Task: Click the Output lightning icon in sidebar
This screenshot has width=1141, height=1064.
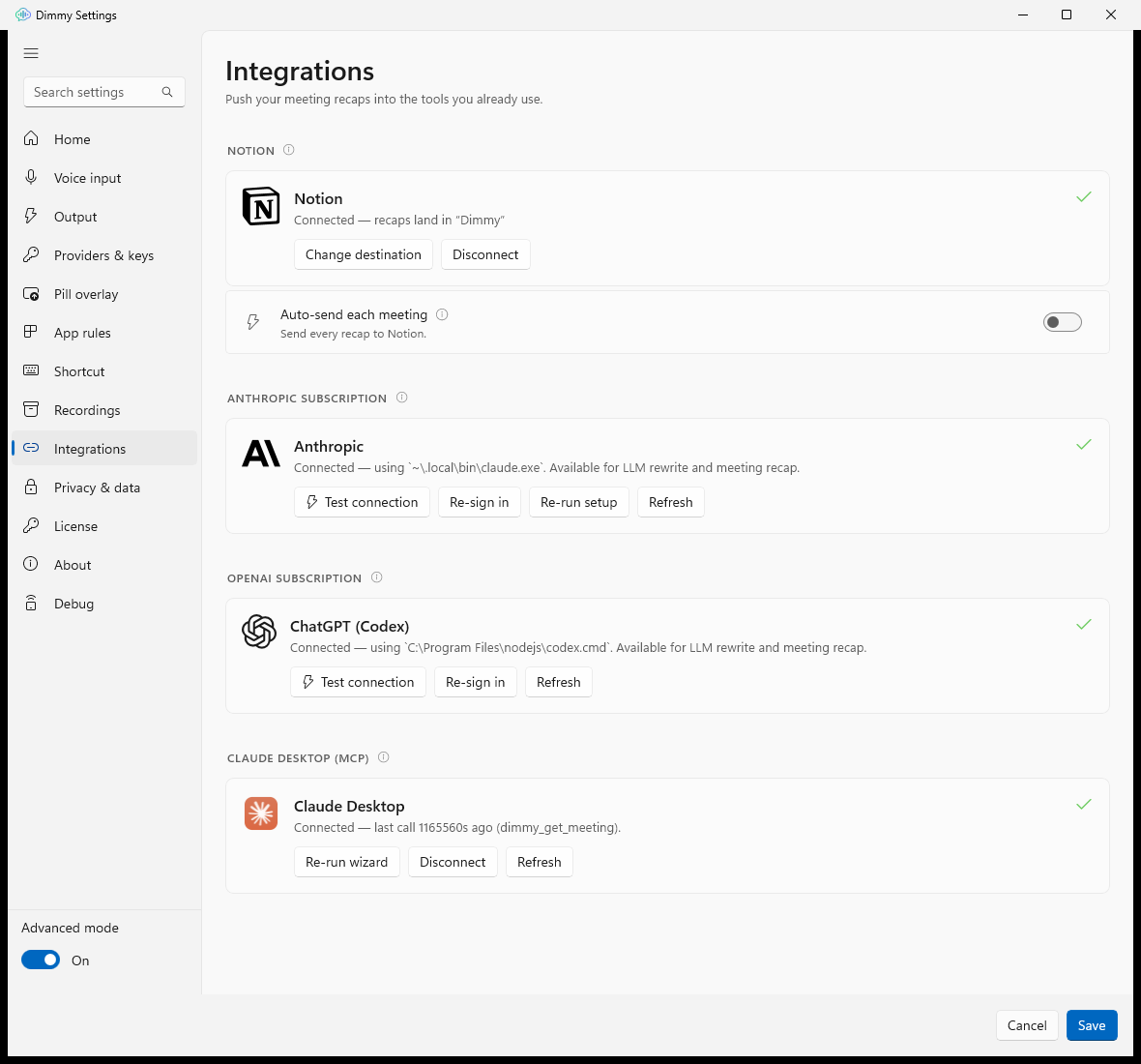Action: (31, 216)
